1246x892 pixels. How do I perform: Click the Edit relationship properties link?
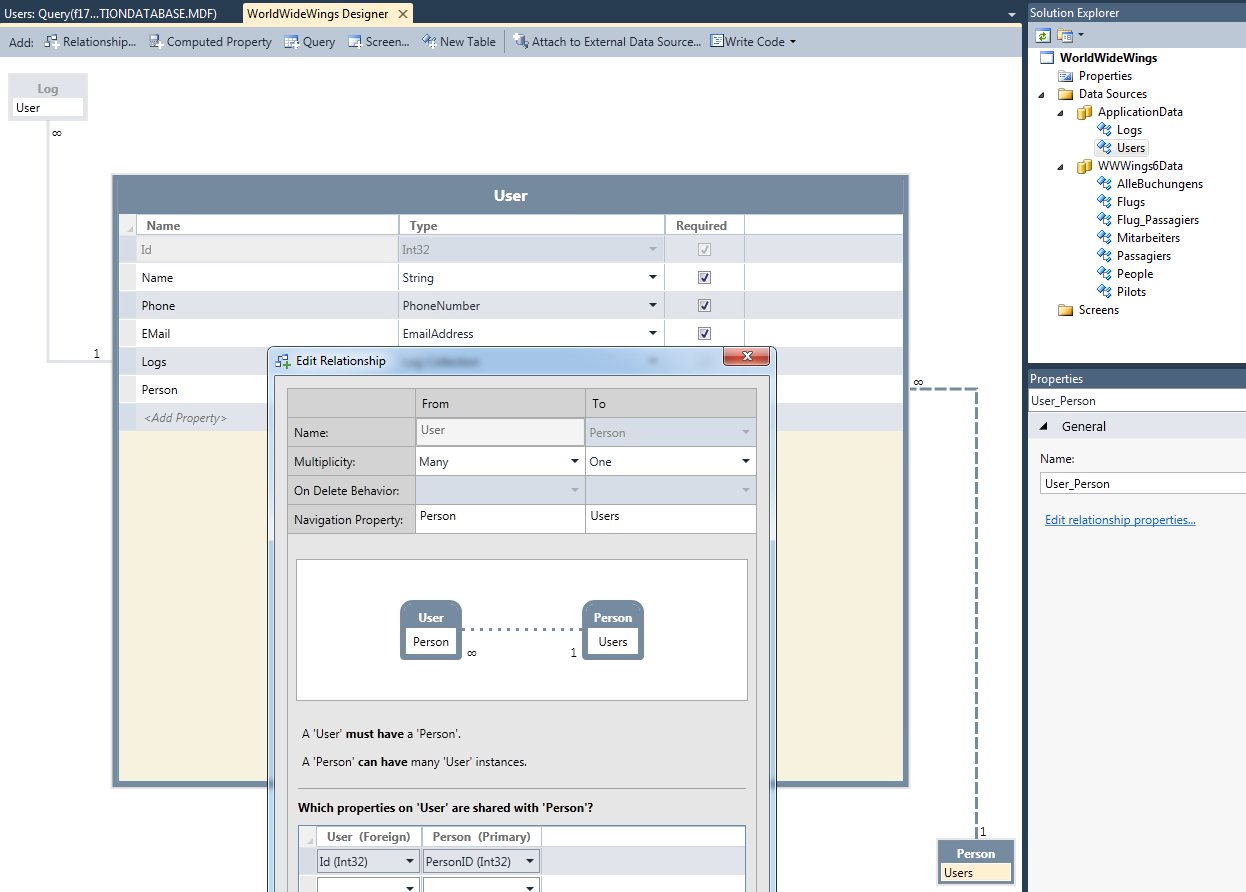click(x=1120, y=520)
